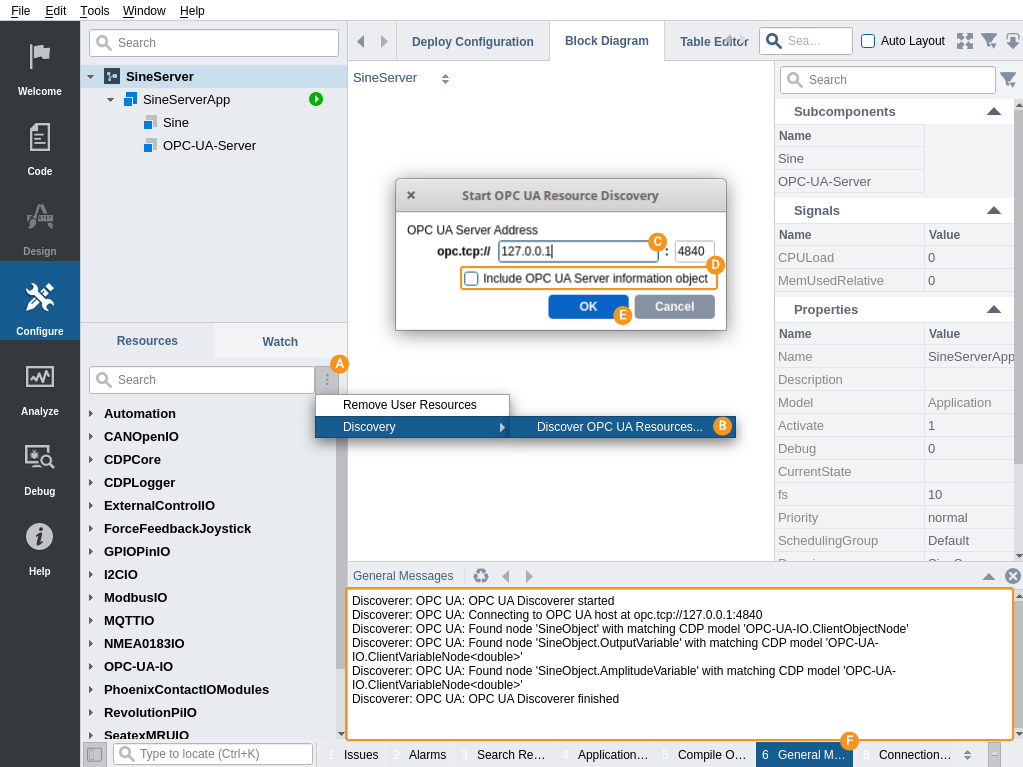Image resolution: width=1023 pixels, height=767 pixels.
Task: Expand the ModbusIO resource category
Action: coord(91,598)
